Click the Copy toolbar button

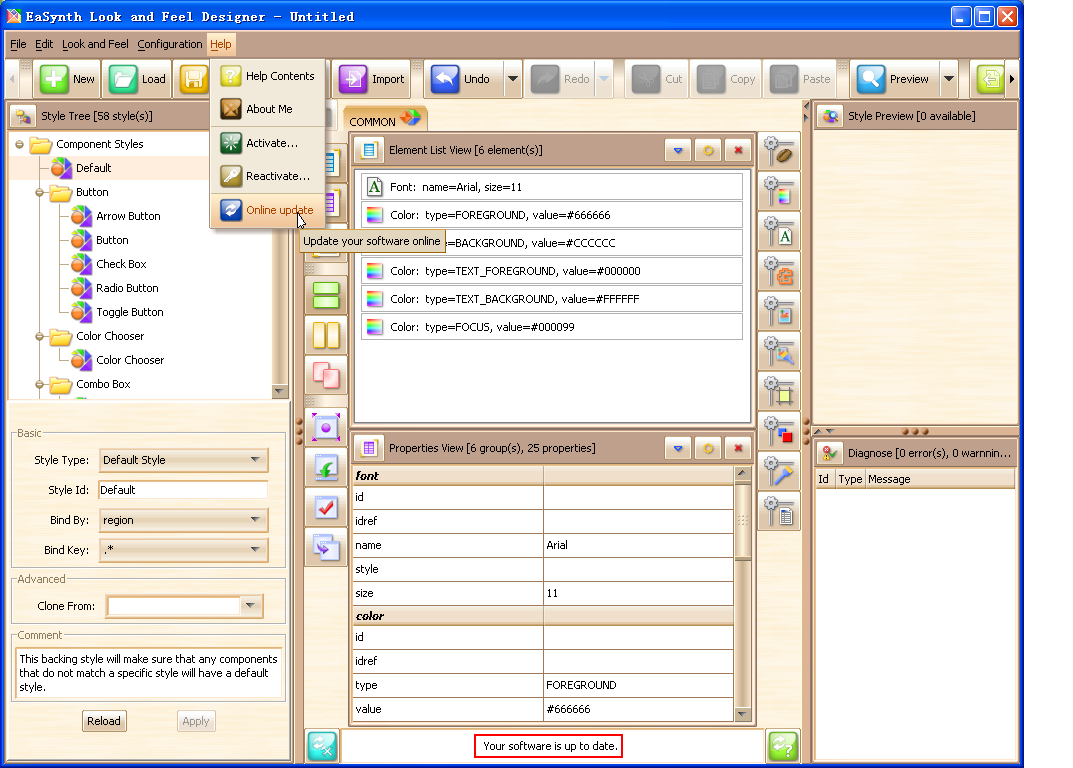point(726,79)
